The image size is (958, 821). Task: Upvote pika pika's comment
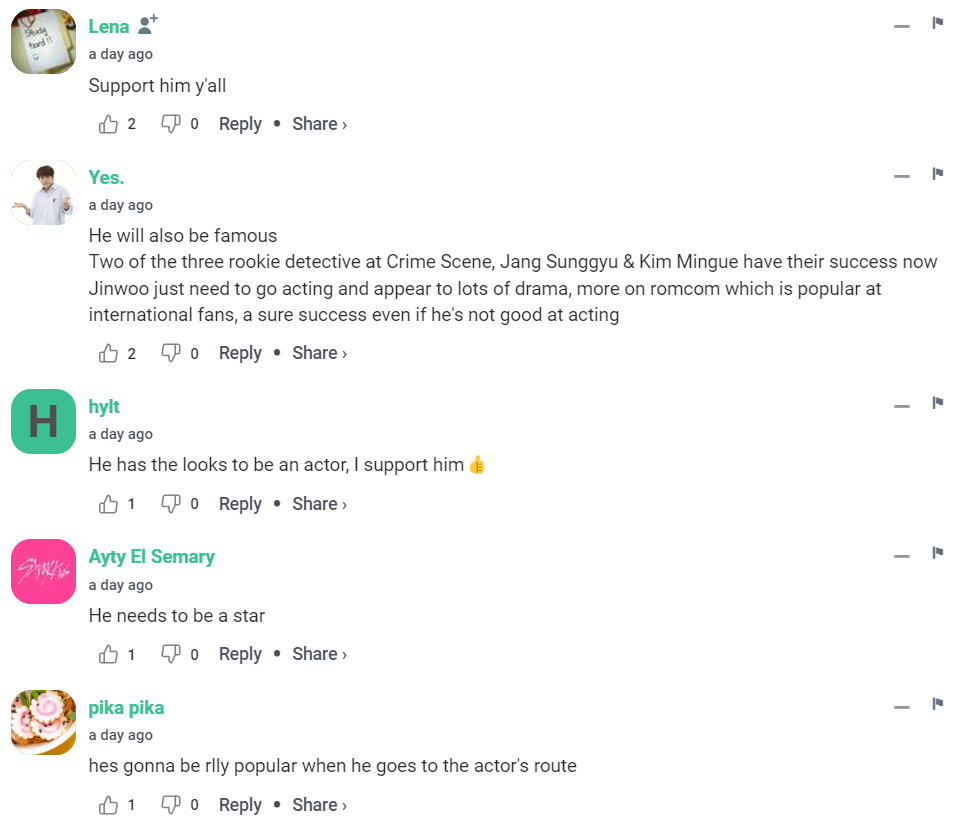(x=109, y=805)
